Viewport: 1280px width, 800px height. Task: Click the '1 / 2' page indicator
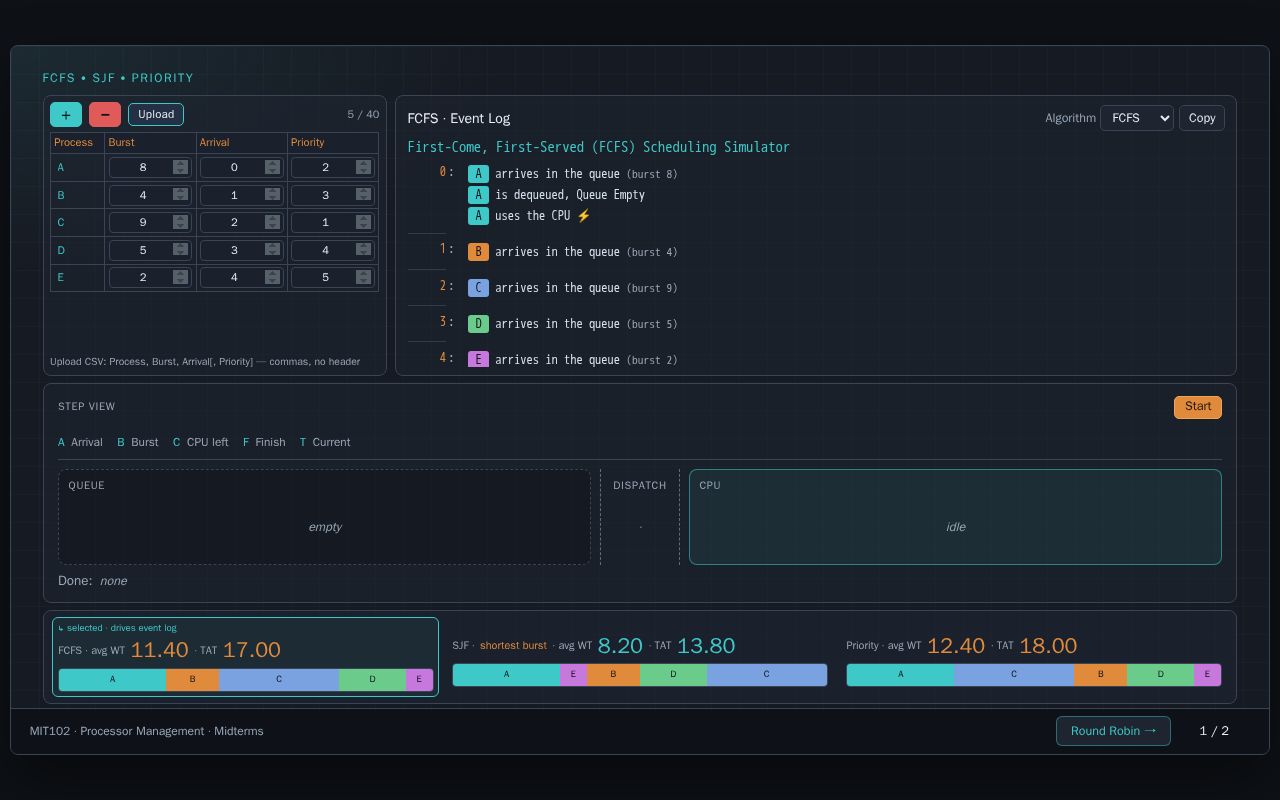pyautogui.click(x=1214, y=731)
